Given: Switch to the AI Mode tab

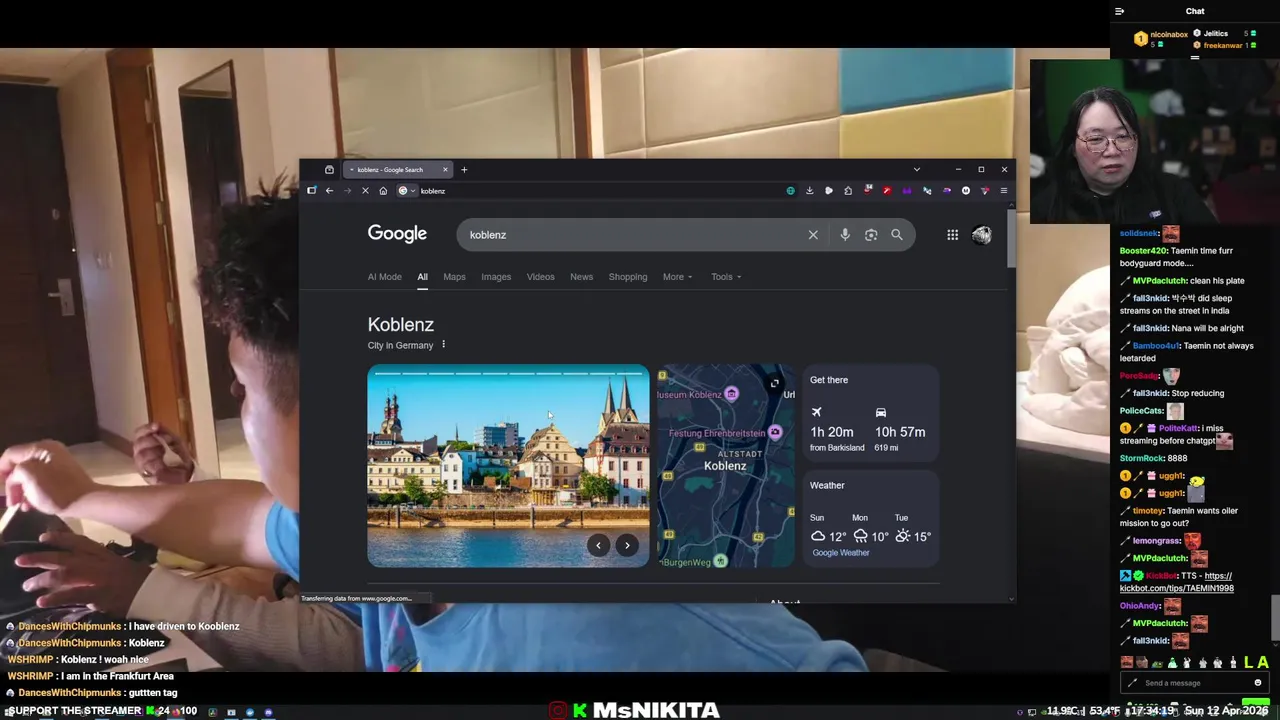Looking at the screenshot, I should point(384,277).
